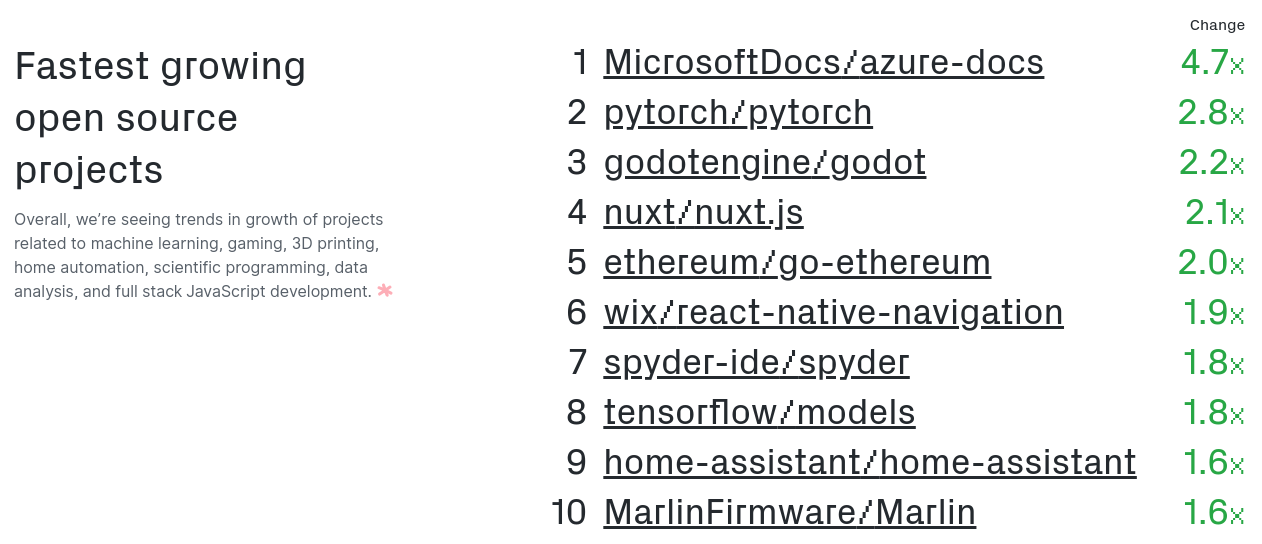Screen dimensions: 1262x544
Task: Click the 2.2x change value for godot
Action: (1212, 162)
